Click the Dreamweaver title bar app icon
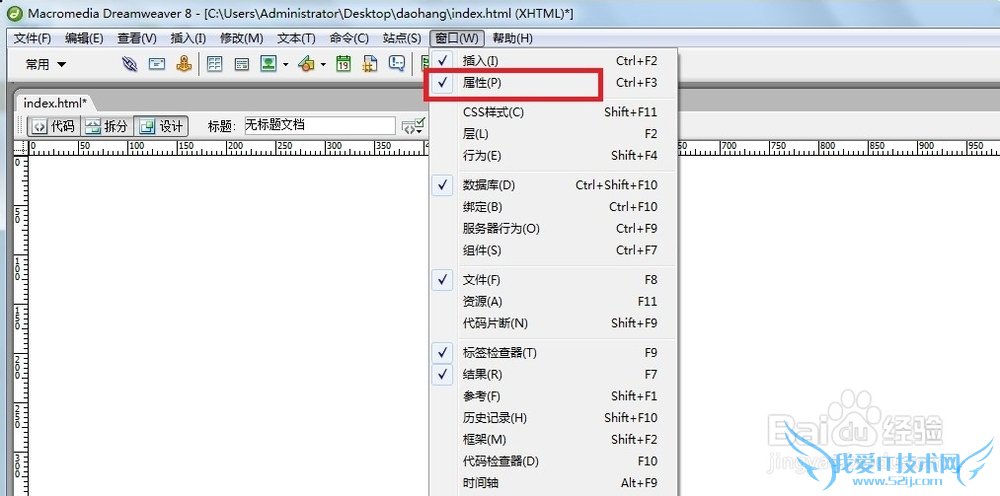This screenshot has width=1000, height=496. (13, 13)
